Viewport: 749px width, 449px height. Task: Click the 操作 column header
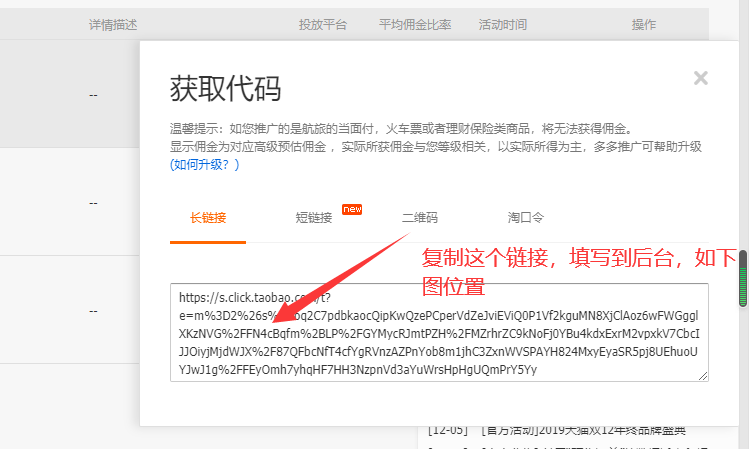pyautogui.click(x=644, y=24)
